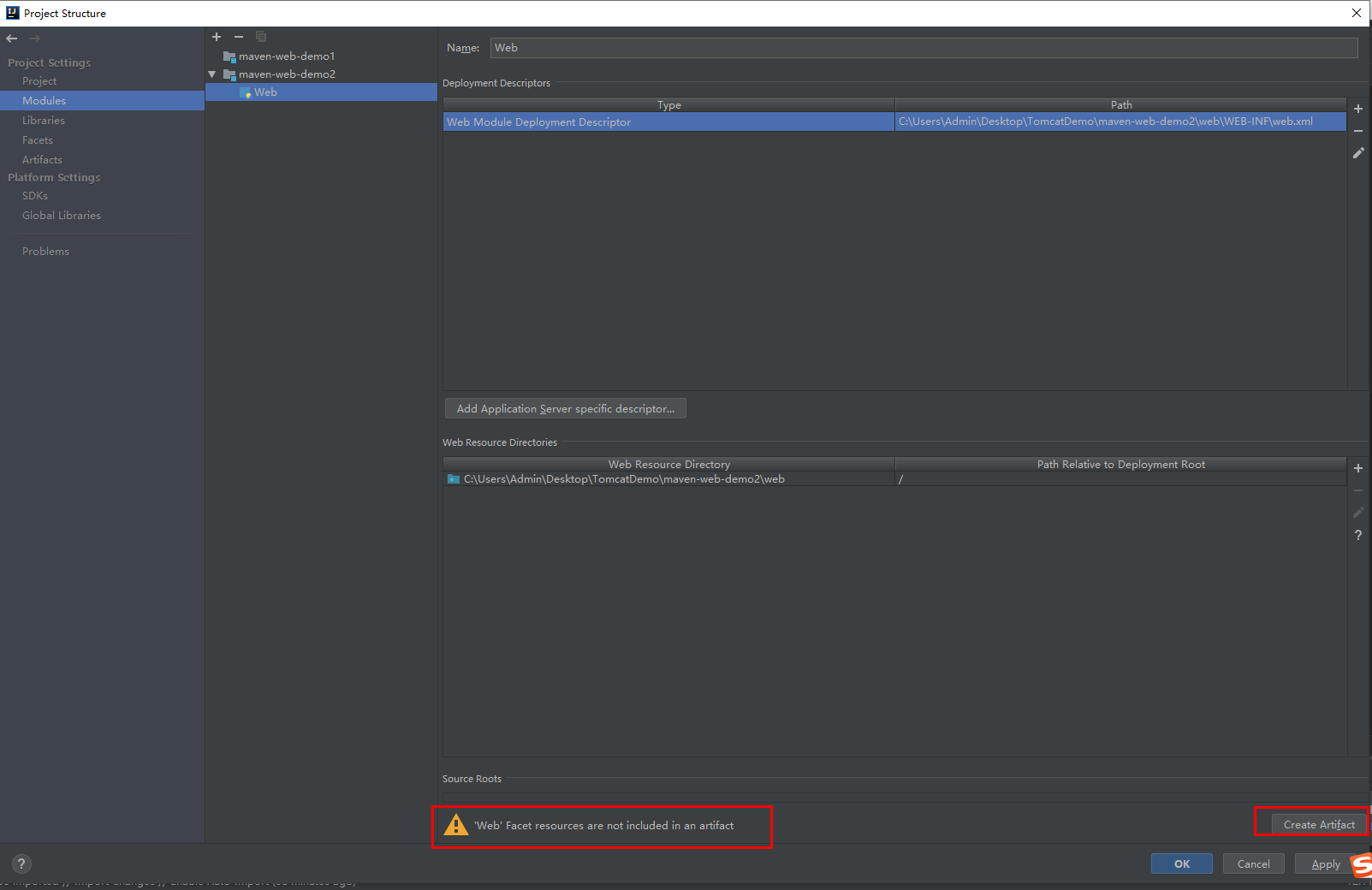Remove the selected deployment descriptor
This screenshot has height=890, width=1372.
pyautogui.click(x=1358, y=131)
